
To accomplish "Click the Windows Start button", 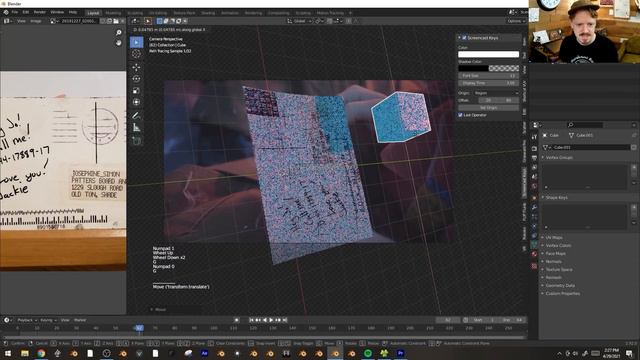I will pyautogui.click(x=8, y=353).
